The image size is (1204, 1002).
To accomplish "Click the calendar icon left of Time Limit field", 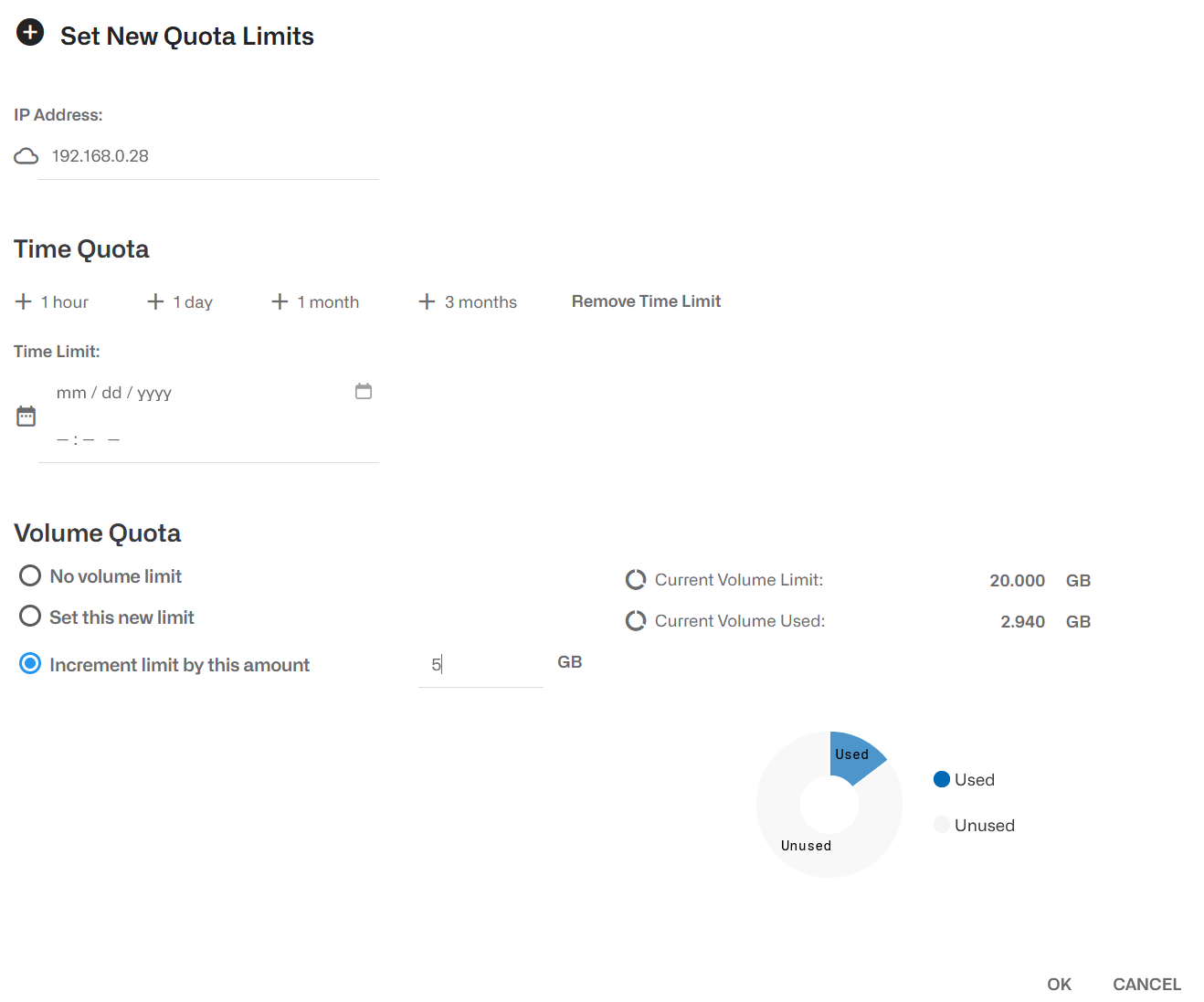I will pyautogui.click(x=26, y=417).
